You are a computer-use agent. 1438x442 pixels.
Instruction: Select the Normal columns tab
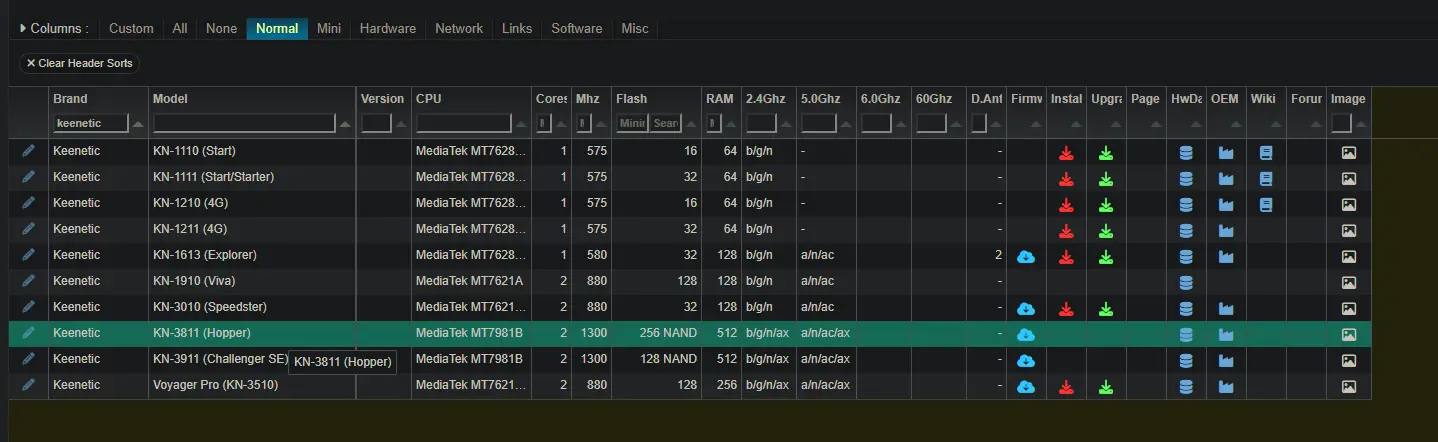pyautogui.click(x=277, y=28)
